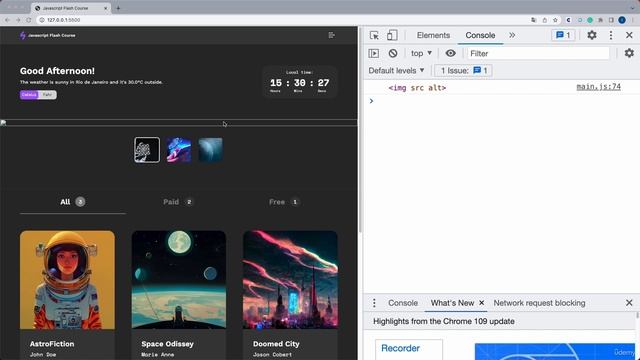
Task: Expand more DevTools tabs with the double chevron
Action: 512,35
